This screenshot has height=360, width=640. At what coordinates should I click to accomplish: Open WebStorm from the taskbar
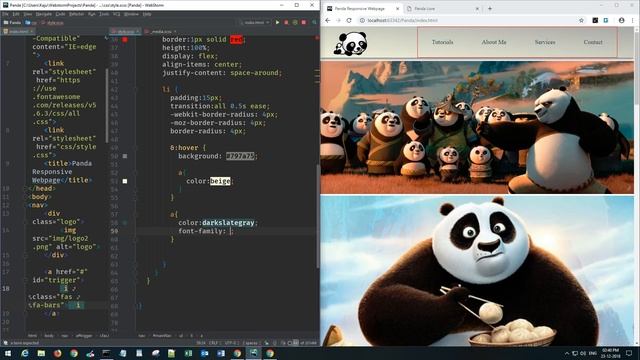[253, 353]
